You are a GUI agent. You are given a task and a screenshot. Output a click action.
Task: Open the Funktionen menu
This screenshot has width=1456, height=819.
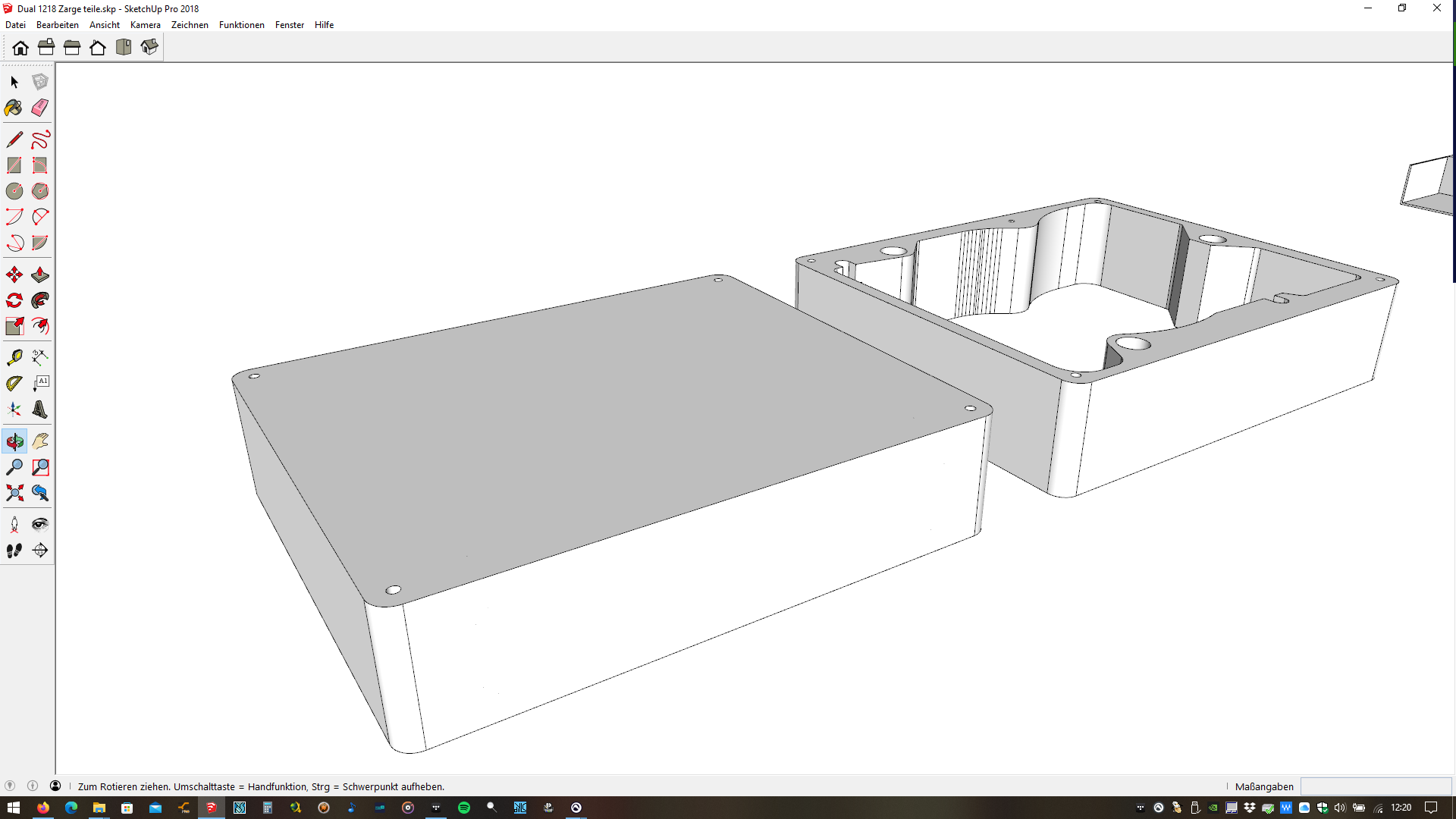(241, 25)
